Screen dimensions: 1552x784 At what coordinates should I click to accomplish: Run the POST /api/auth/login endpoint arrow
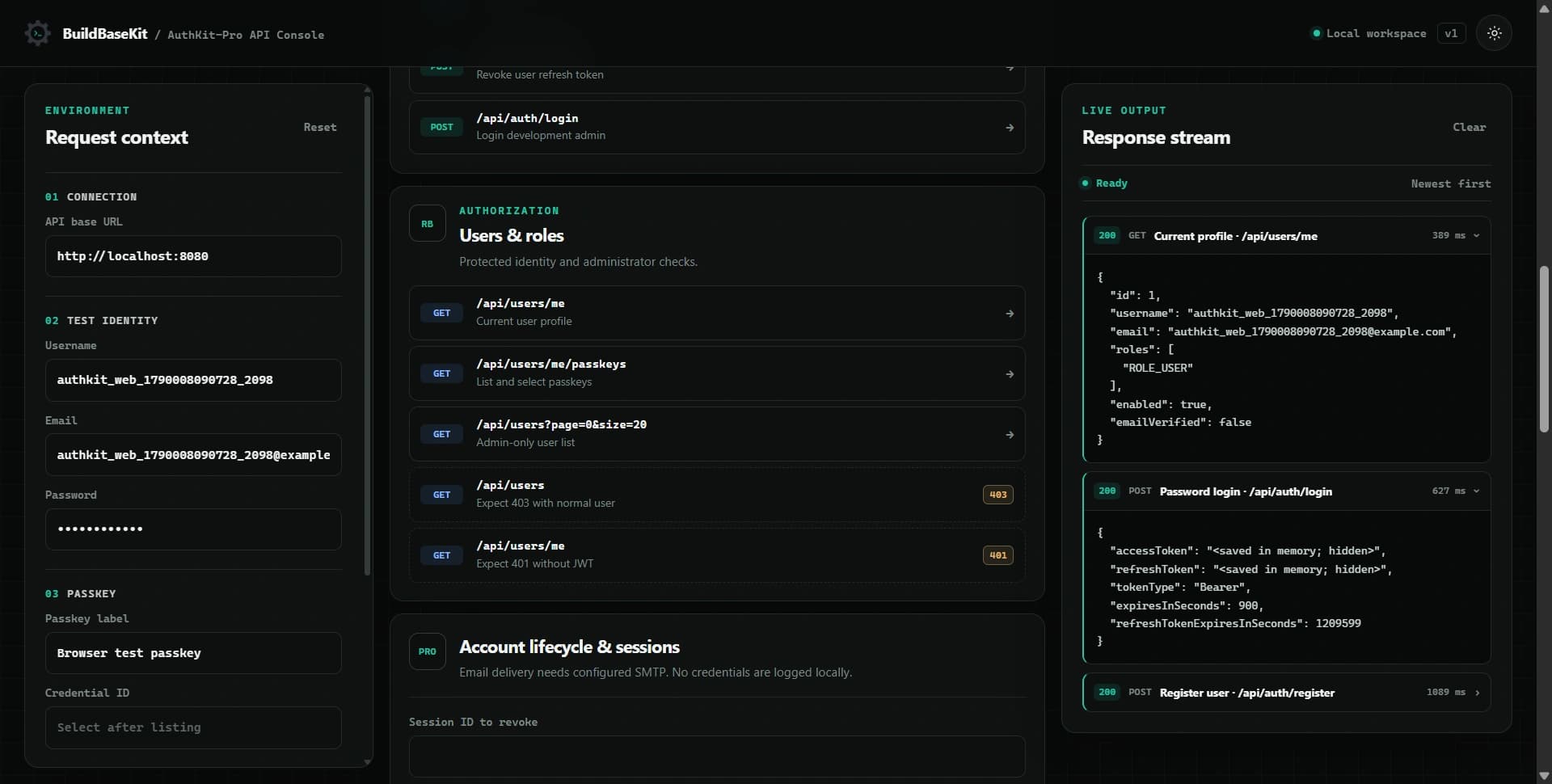(1010, 128)
